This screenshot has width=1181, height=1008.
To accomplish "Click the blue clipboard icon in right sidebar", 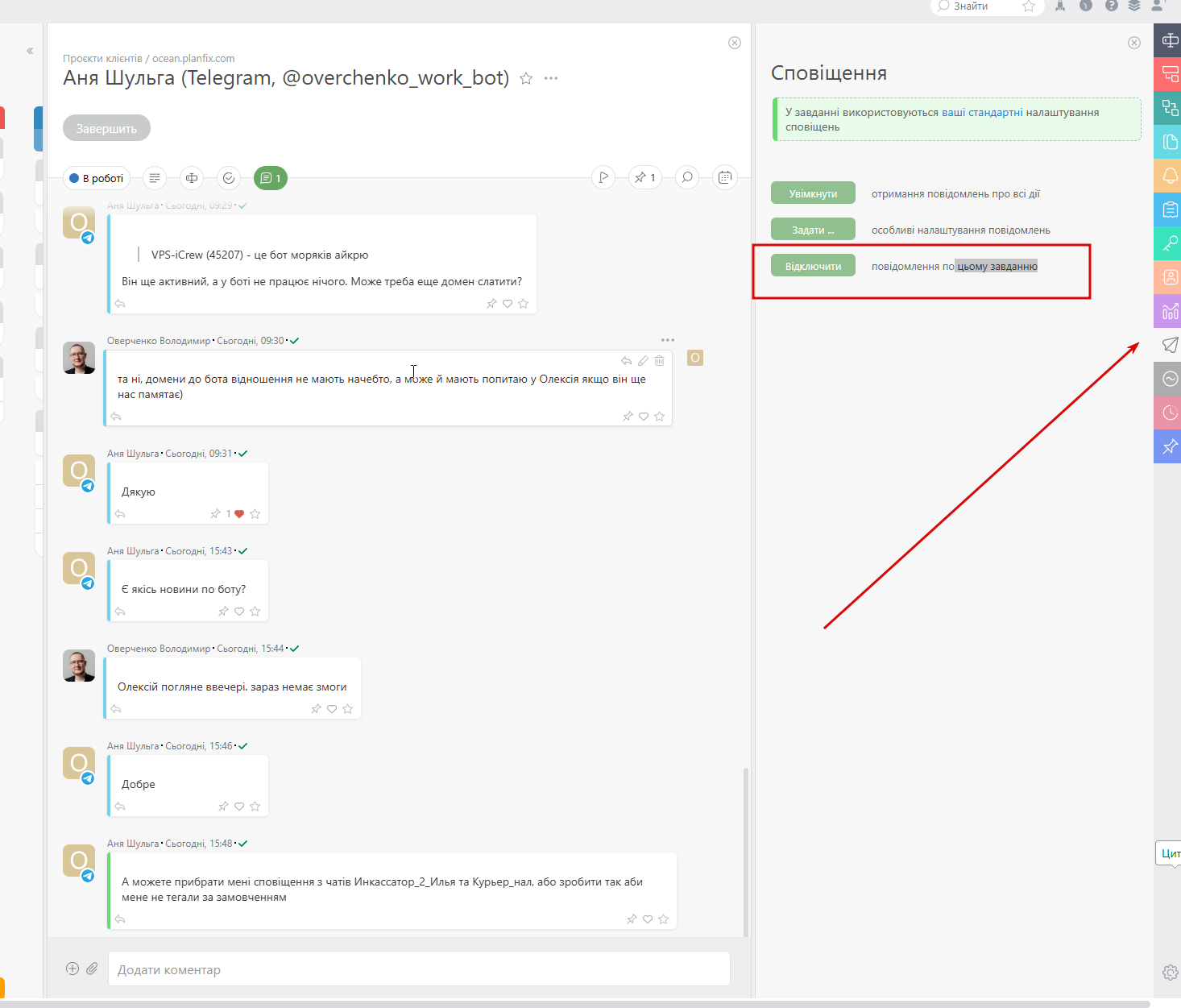I will click(x=1169, y=209).
